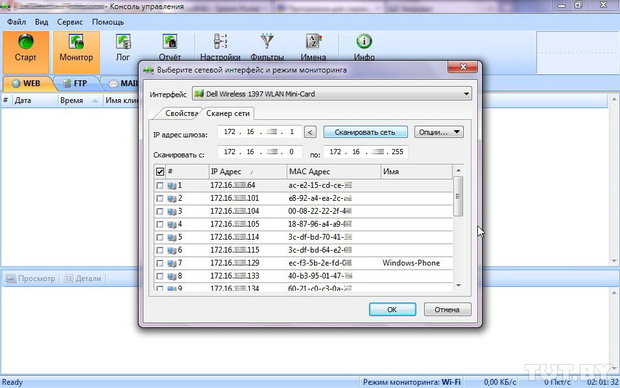Toggle the select-all checkbox in list header
620x388 pixels.
pyautogui.click(x=160, y=172)
